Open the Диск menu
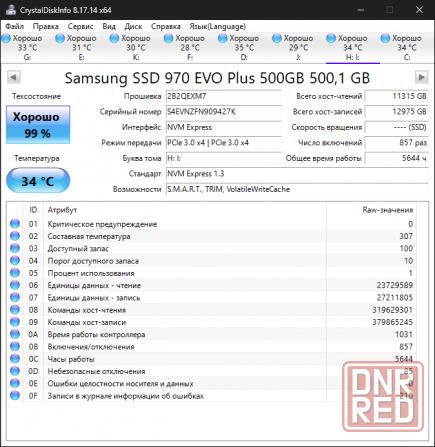The width and height of the screenshot is (435, 447). (133, 26)
